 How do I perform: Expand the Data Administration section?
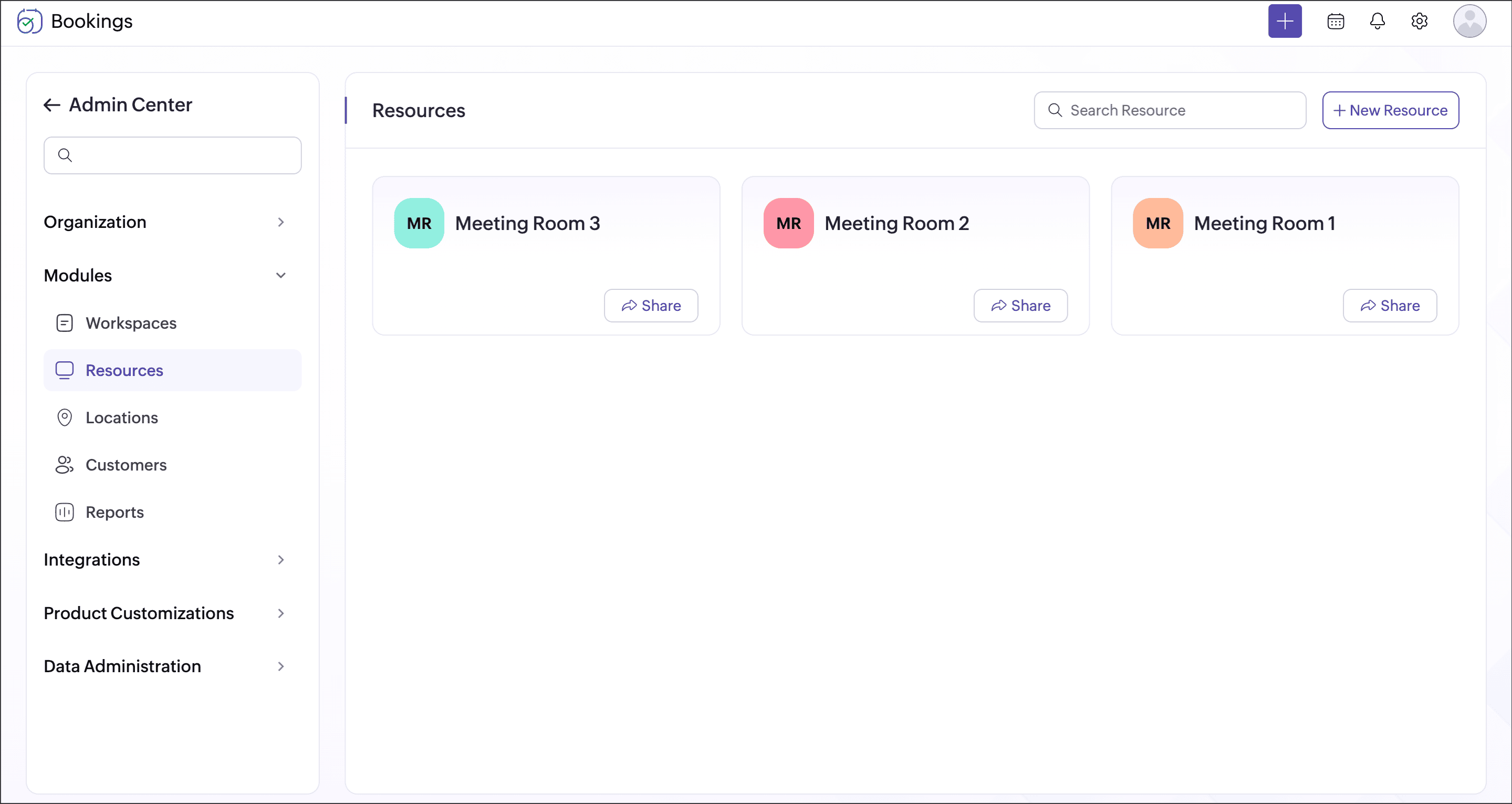pyautogui.click(x=172, y=667)
